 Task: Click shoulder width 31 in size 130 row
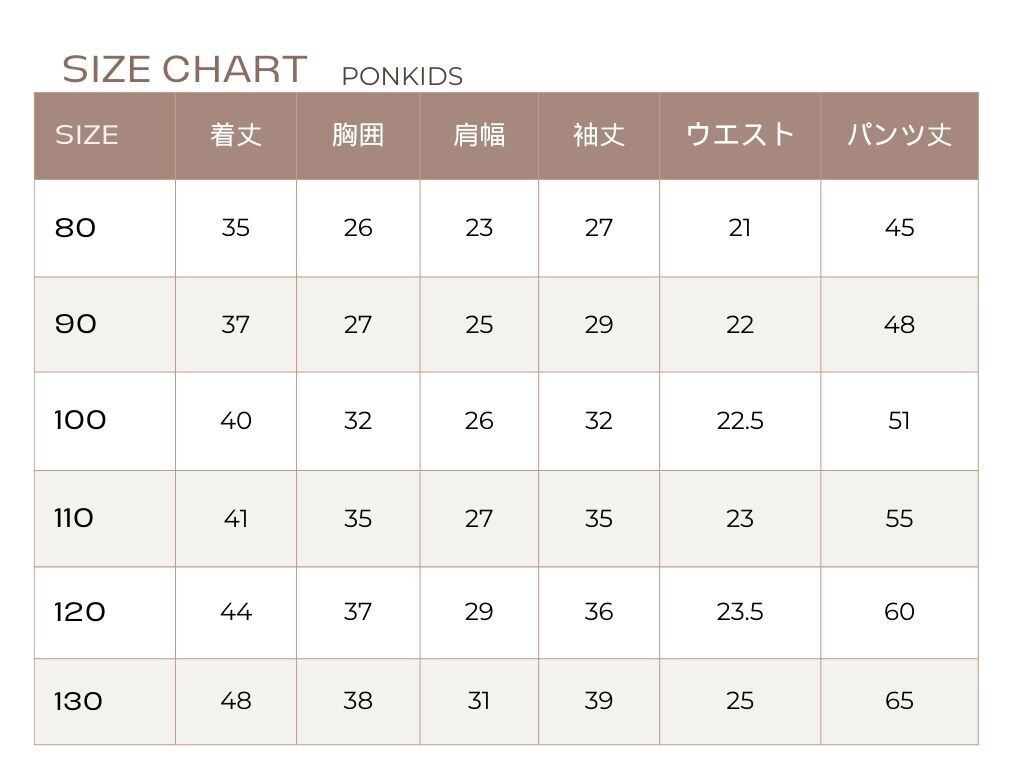click(479, 701)
